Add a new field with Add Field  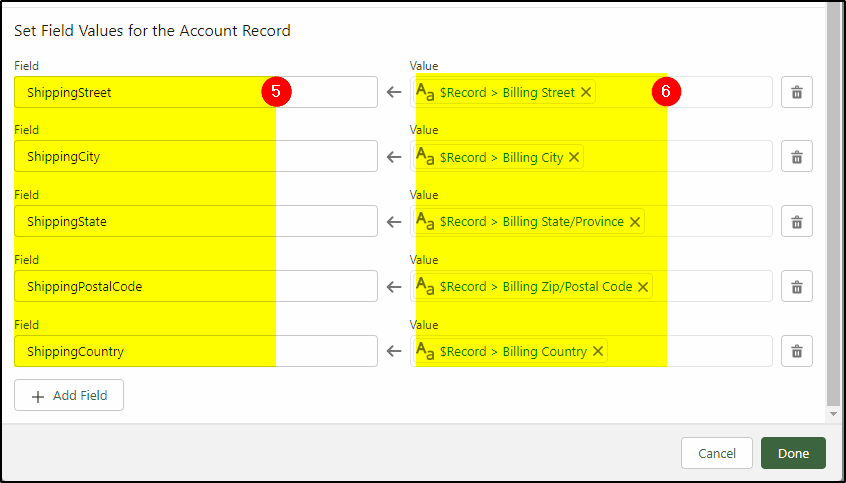[69, 396]
